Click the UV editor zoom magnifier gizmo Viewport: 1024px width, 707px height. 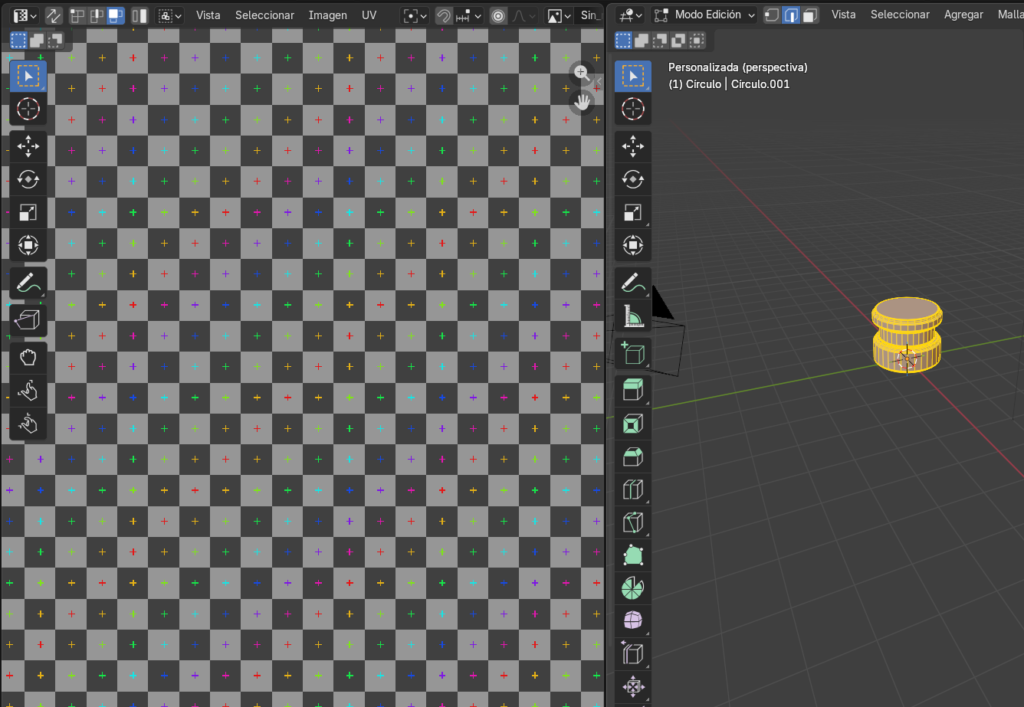[581, 73]
